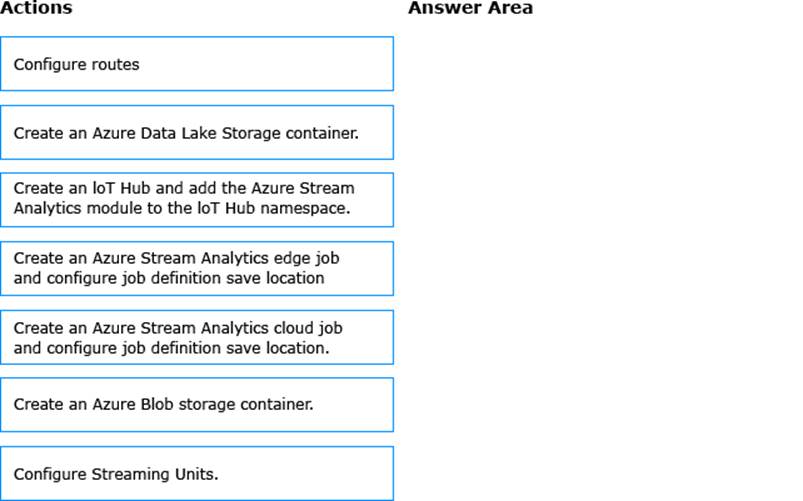The height and width of the screenshot is (501, 803).
Task: Select the "Configure routes" action box
Action: (x=196, y=64)
